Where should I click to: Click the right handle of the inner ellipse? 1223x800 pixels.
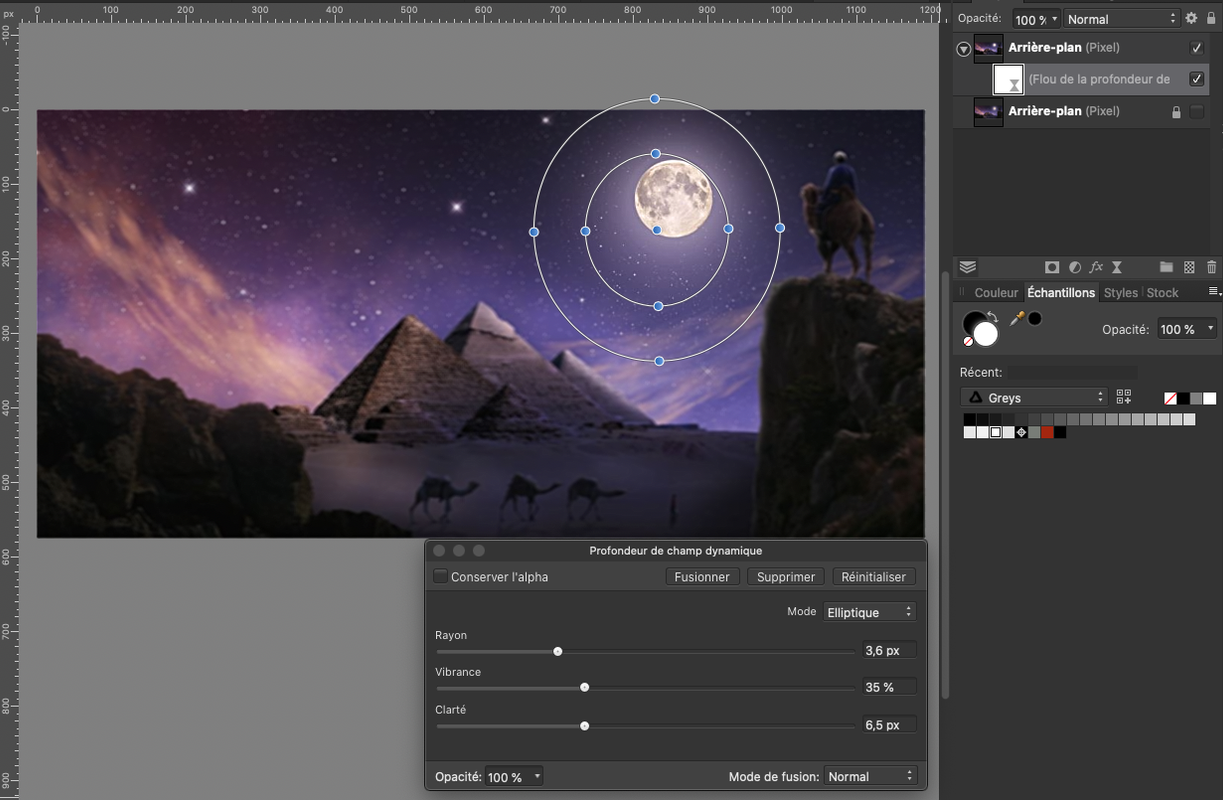(728, 229)
